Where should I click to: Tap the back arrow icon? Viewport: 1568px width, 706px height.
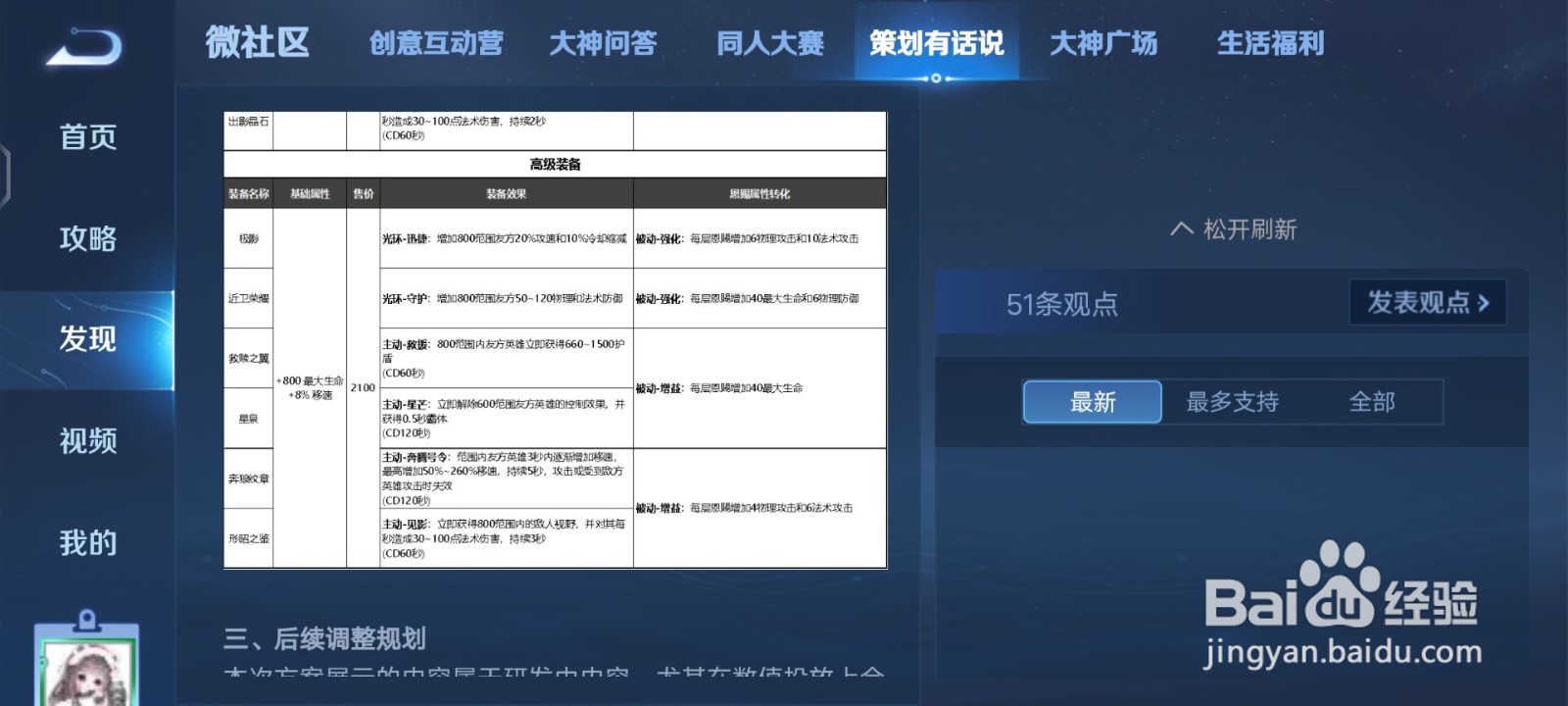[x=84, y=46]
